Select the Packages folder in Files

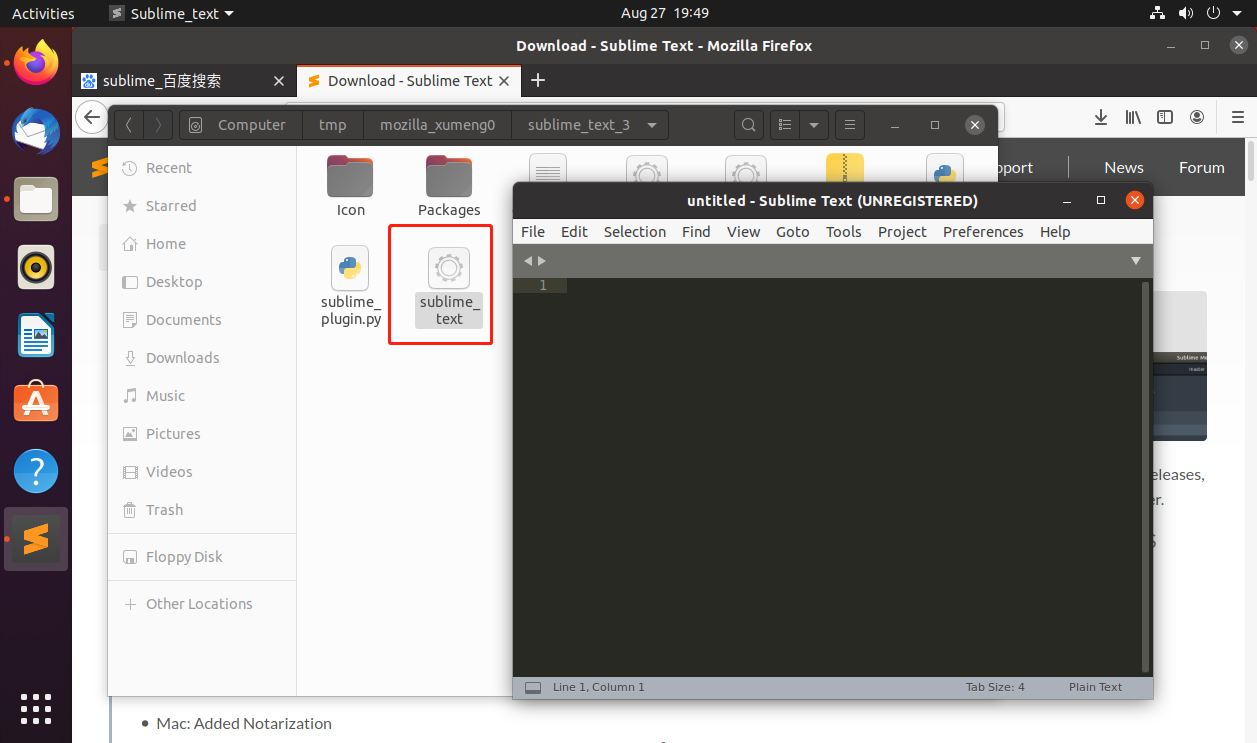click(x=449, y=186)
